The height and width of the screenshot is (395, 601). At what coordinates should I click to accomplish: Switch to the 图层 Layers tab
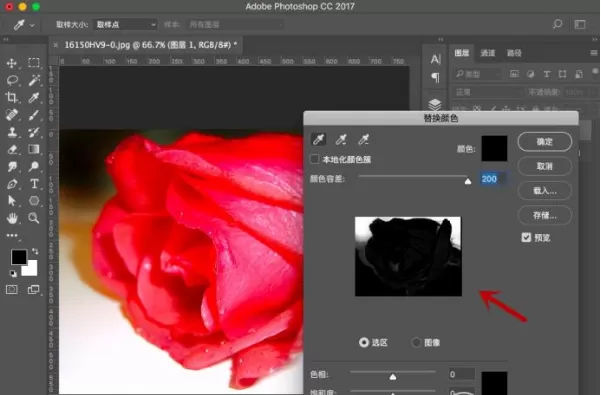click(461, 53)
